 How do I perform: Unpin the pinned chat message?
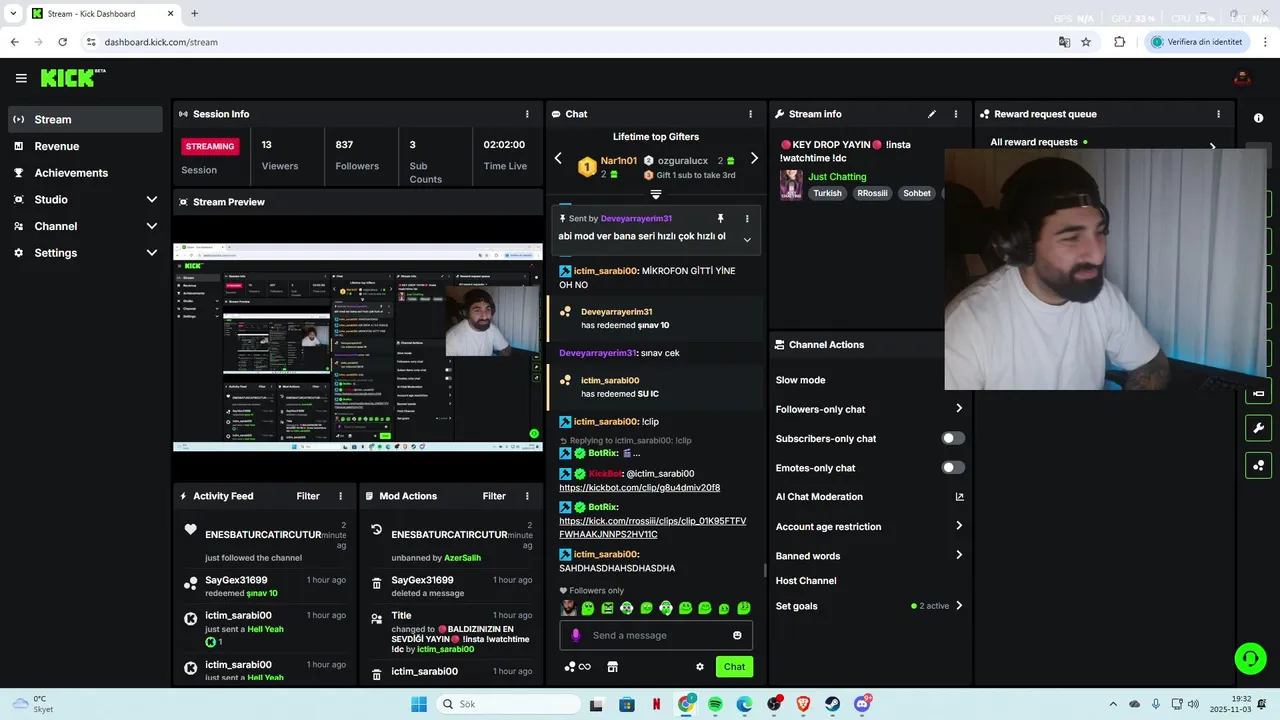click(x=720, y=218)
